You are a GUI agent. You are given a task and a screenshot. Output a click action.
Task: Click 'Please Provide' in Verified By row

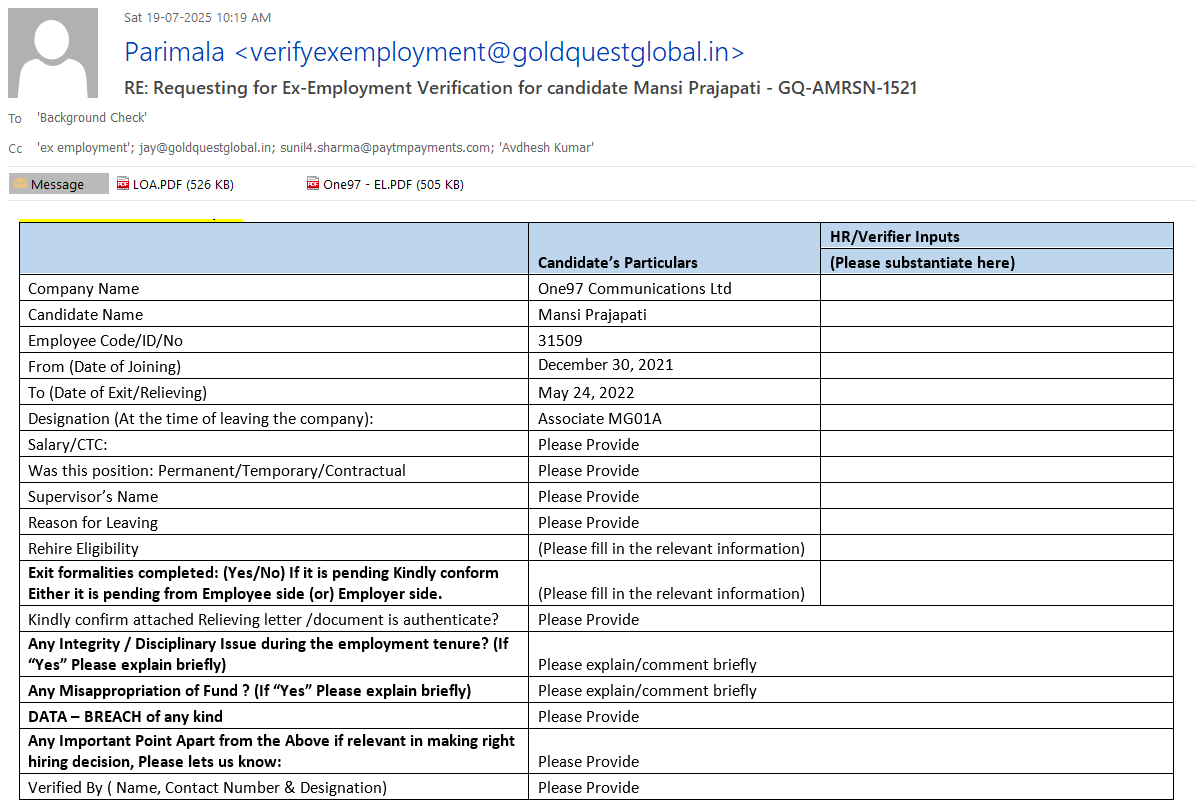coord(588,787)
